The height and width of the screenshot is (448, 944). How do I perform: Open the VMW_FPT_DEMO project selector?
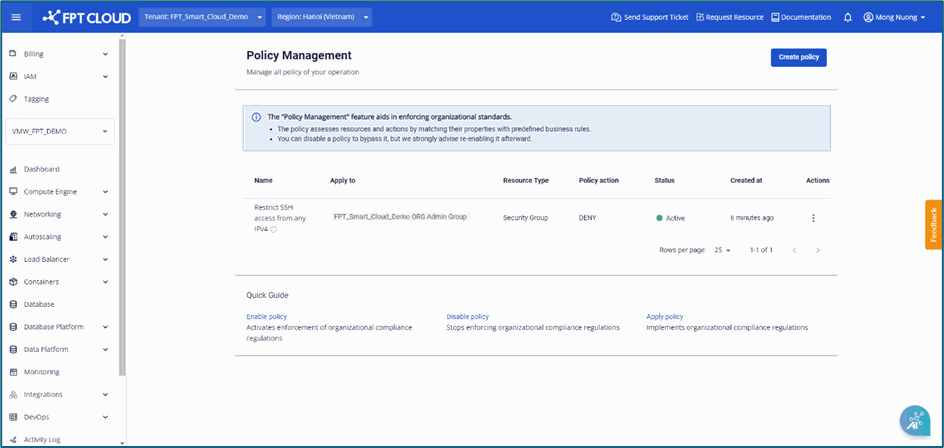[60, 131]
